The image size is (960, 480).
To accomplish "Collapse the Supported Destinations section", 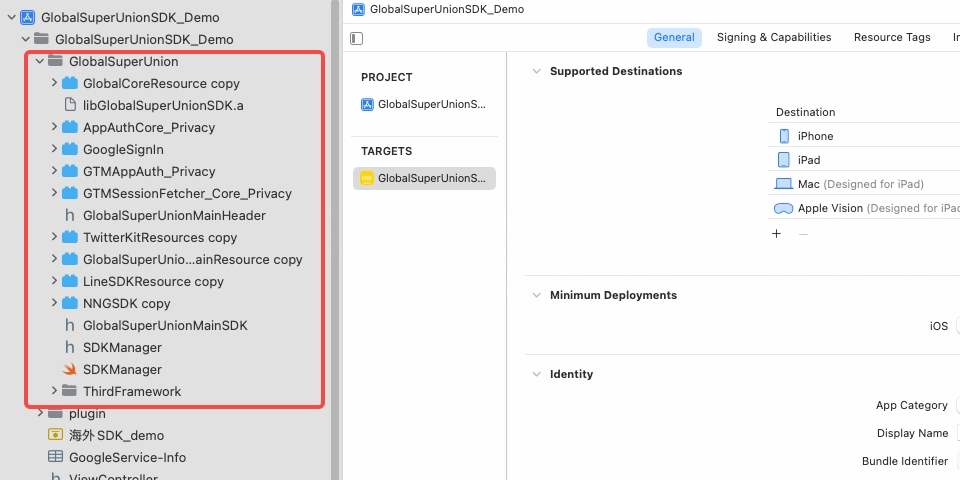I will pos(536,71).
